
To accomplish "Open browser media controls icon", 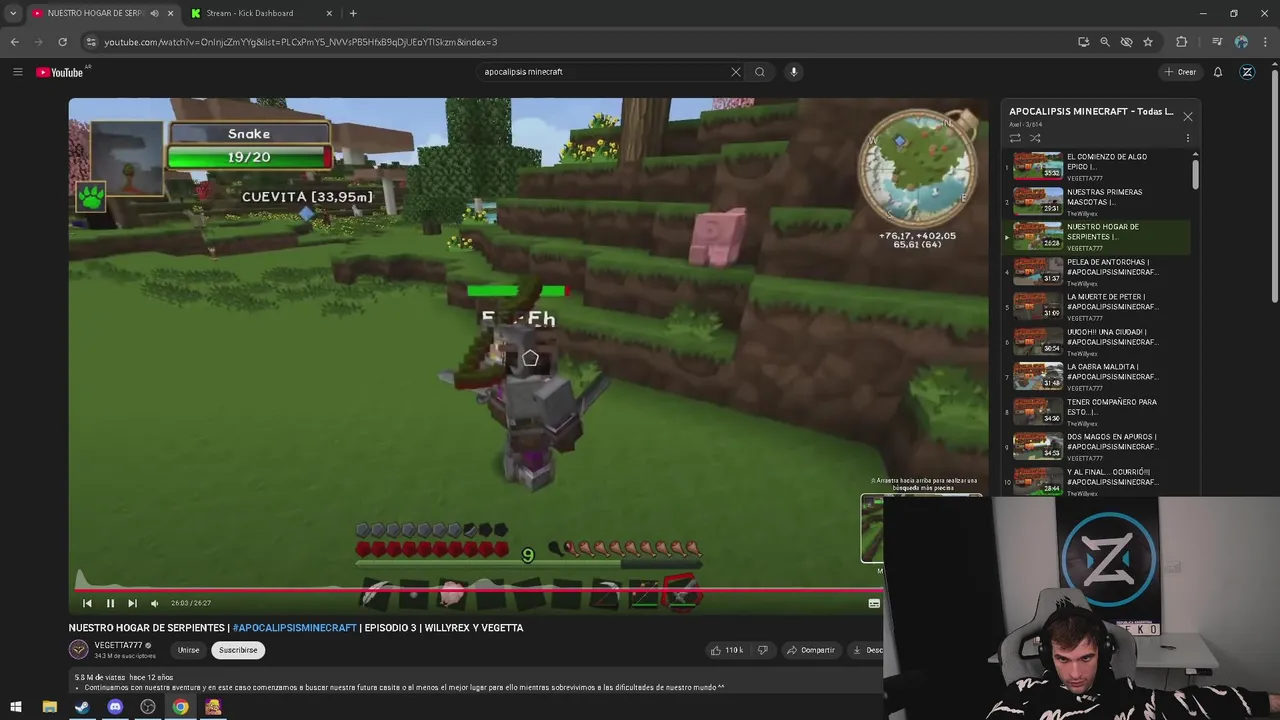I will click(x=1217, y=42).
